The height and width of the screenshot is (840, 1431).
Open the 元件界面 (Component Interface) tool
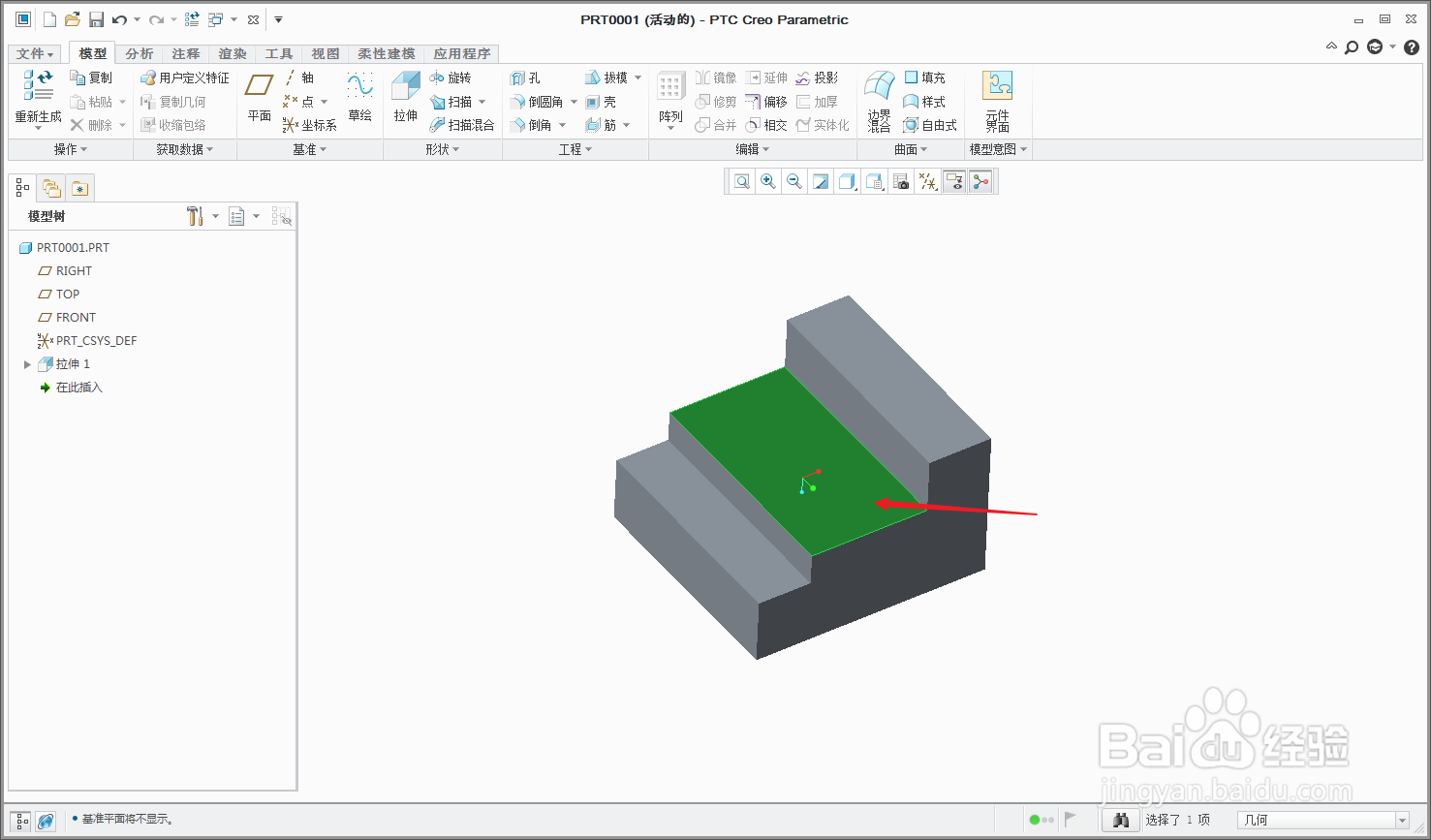[998, 101]
